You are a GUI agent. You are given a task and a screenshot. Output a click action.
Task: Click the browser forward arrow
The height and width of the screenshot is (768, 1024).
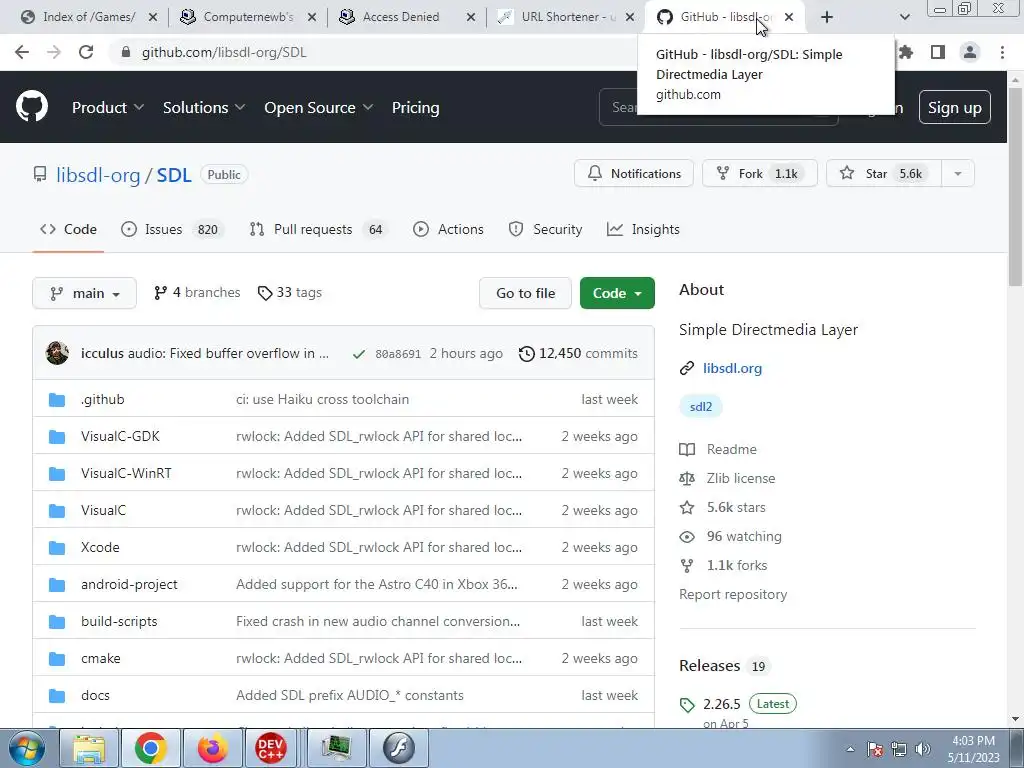tap(54, 52)
